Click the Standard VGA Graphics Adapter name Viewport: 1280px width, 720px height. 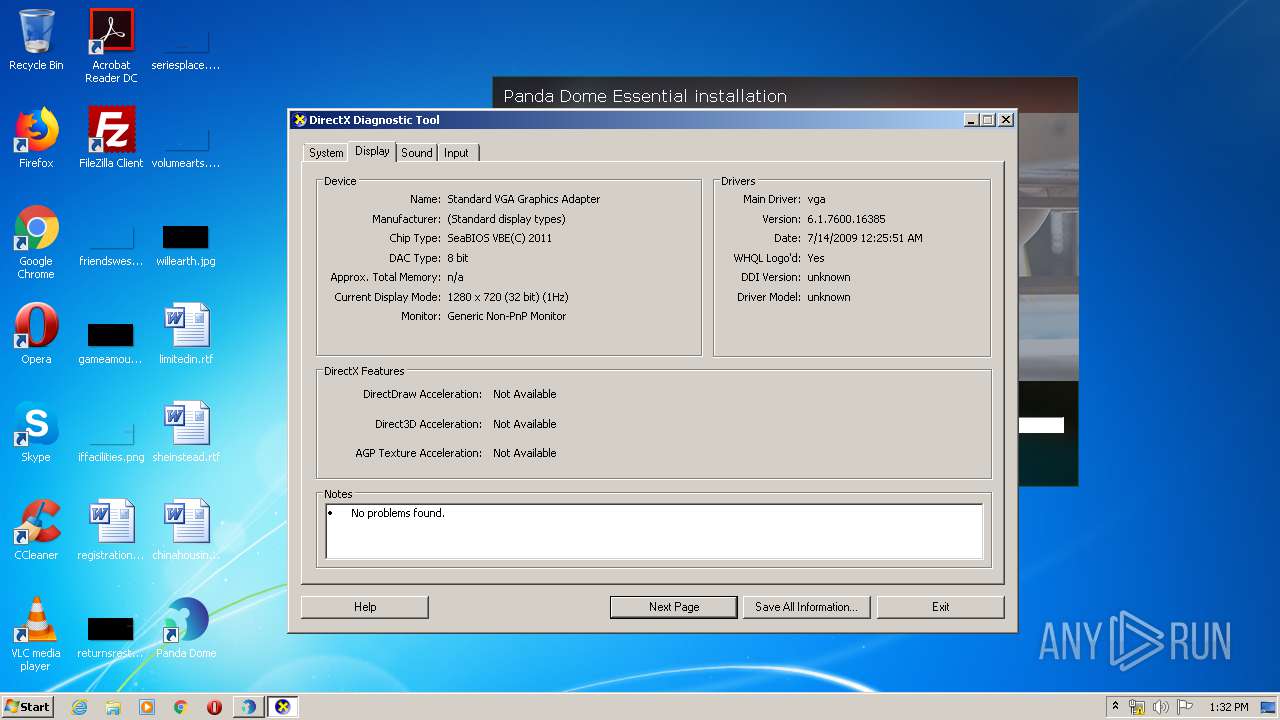point(523,199)
